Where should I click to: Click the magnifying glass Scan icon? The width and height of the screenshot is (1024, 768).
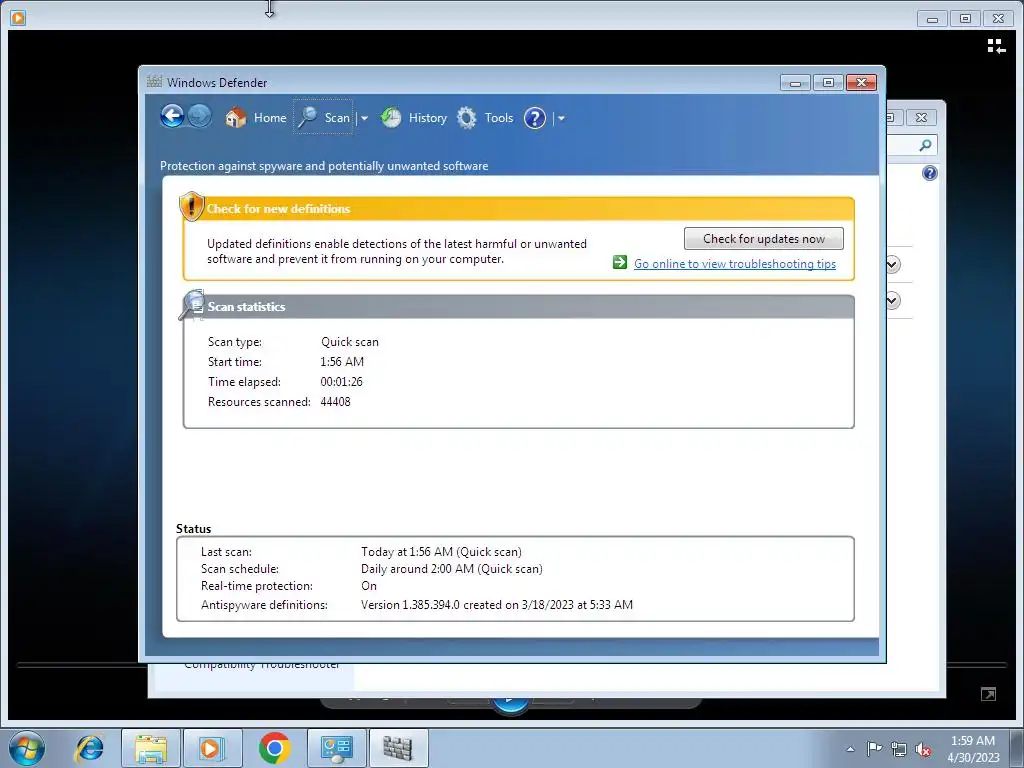point(307,118)
